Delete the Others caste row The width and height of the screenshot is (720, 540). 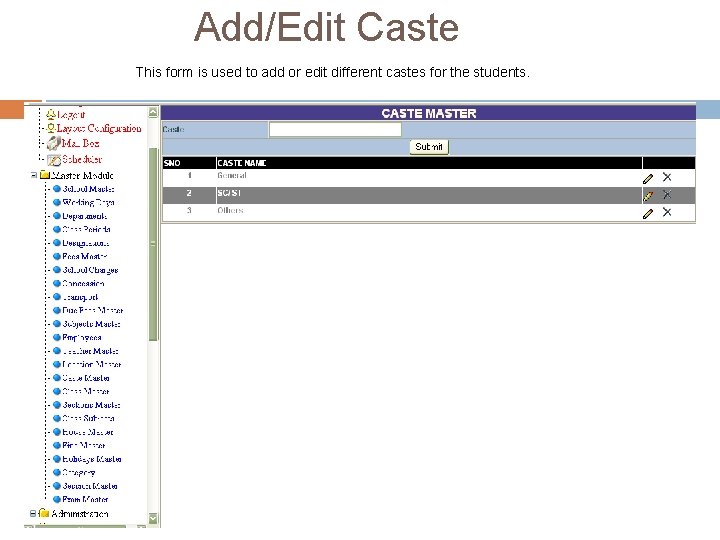point(667,212)
